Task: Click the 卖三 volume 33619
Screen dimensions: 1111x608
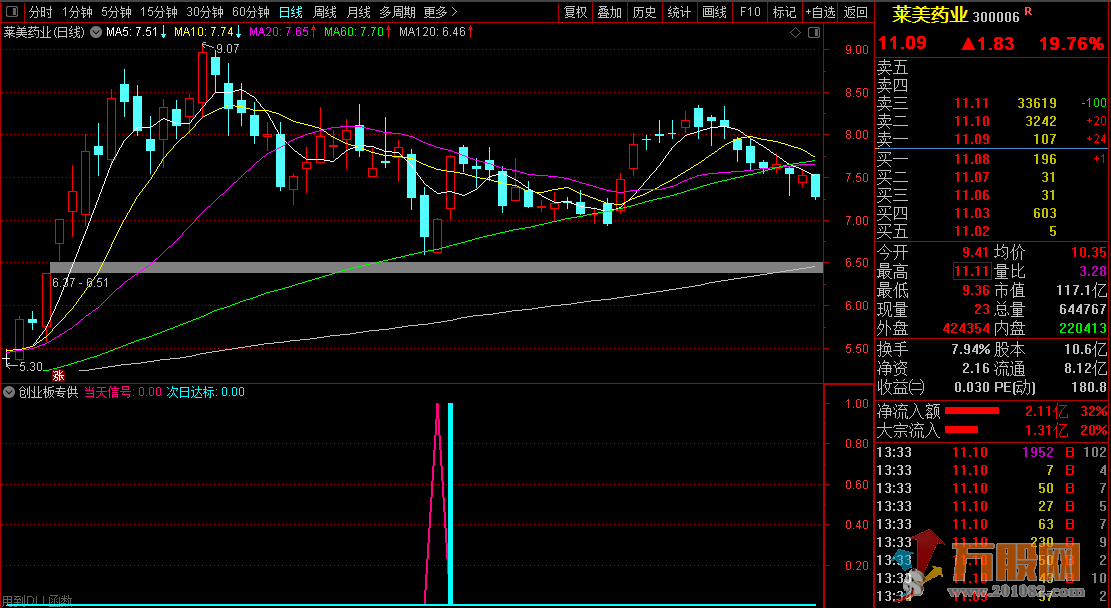Action: [x=1037, y=103]
